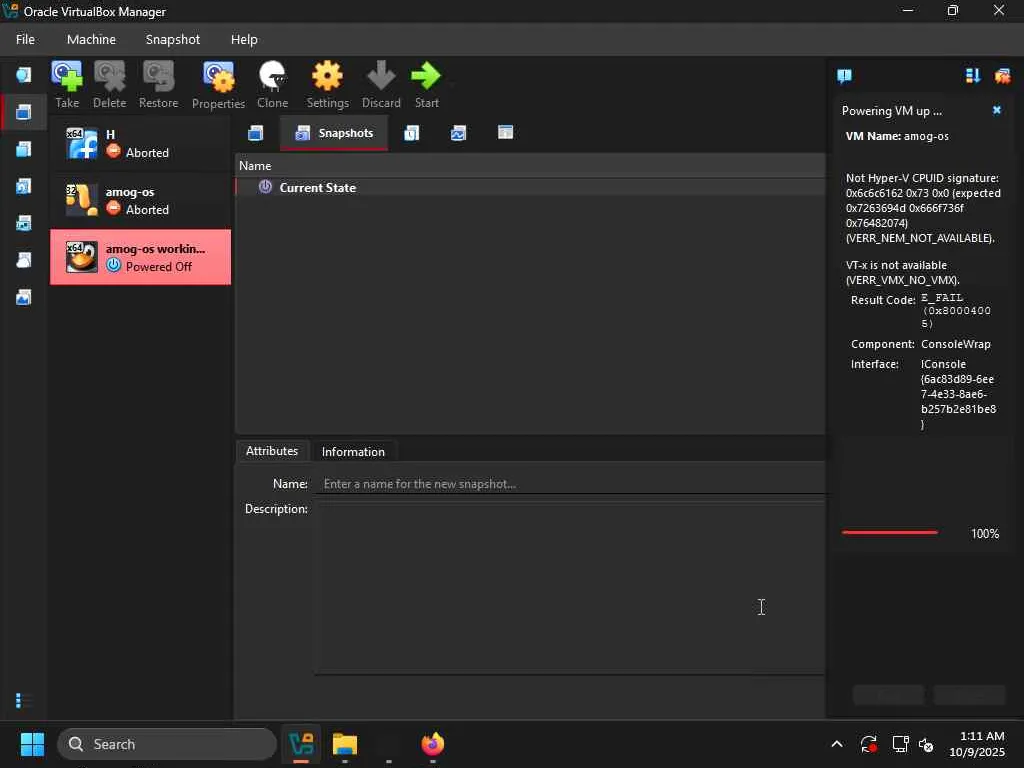Screen dimensions: 1024x768
Task: Click the remove finished notifications icon
Action: [1002, 76]
